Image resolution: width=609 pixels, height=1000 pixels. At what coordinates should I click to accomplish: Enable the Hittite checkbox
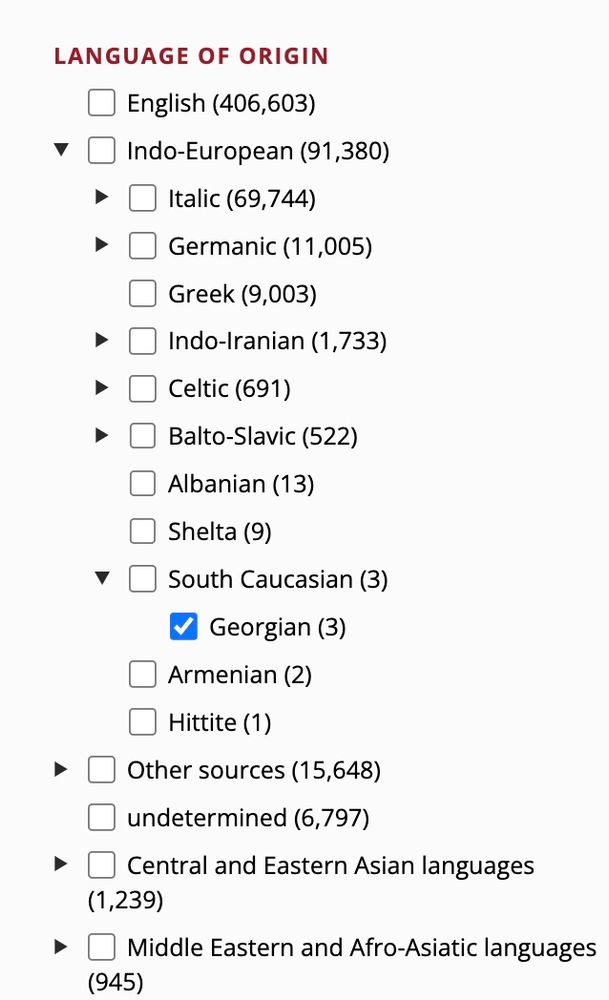[142, 721]
